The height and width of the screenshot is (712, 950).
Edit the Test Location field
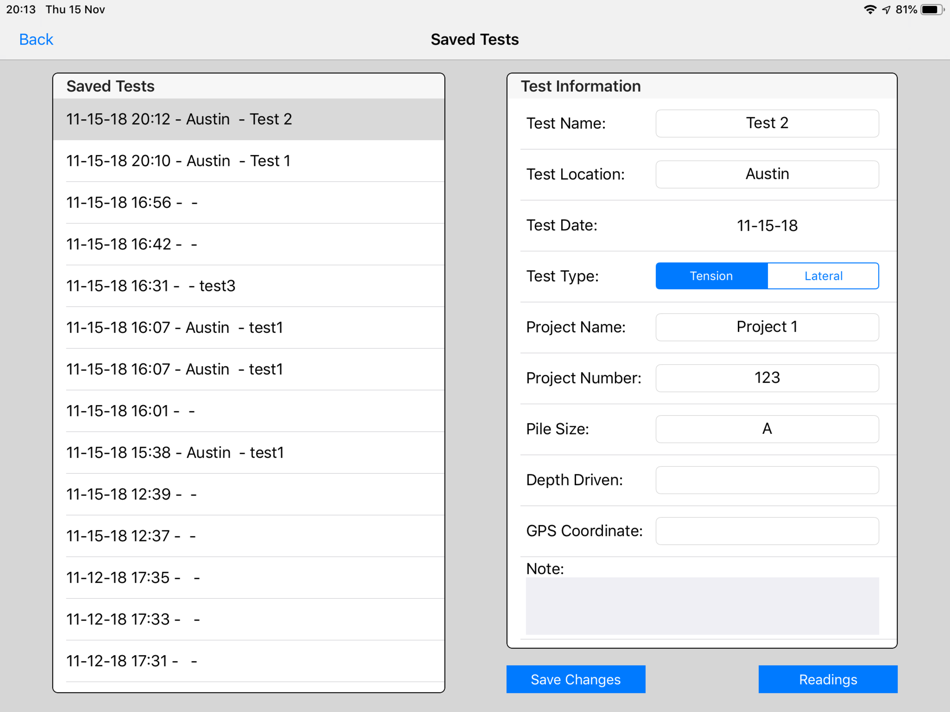pyautogui.click(x=767, y=174)
